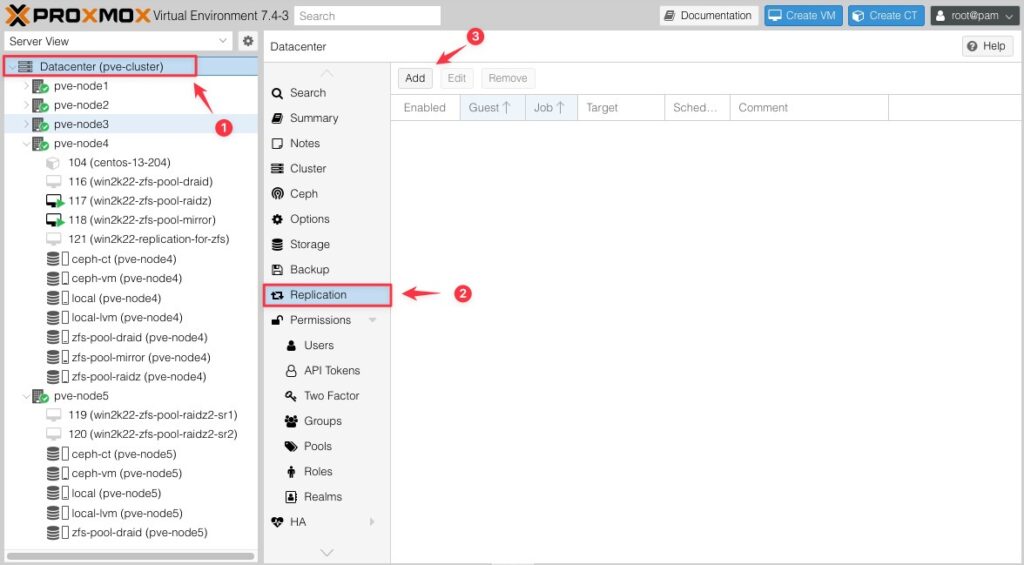The width and height of the screenshot is (1024, 565).
Task: Click the Remove button
Action: pos(508,78)
